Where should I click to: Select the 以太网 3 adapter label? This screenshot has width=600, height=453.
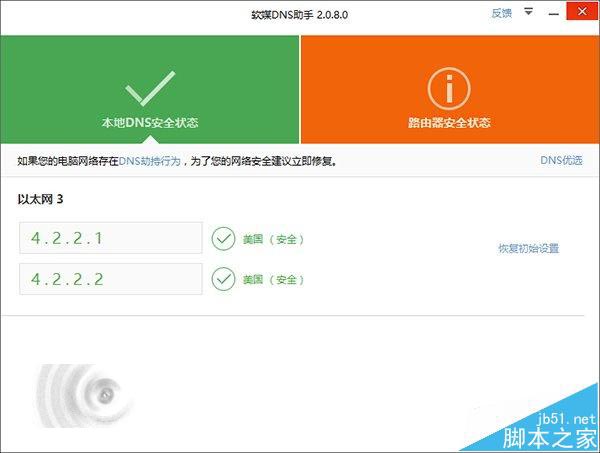[40, 199]
